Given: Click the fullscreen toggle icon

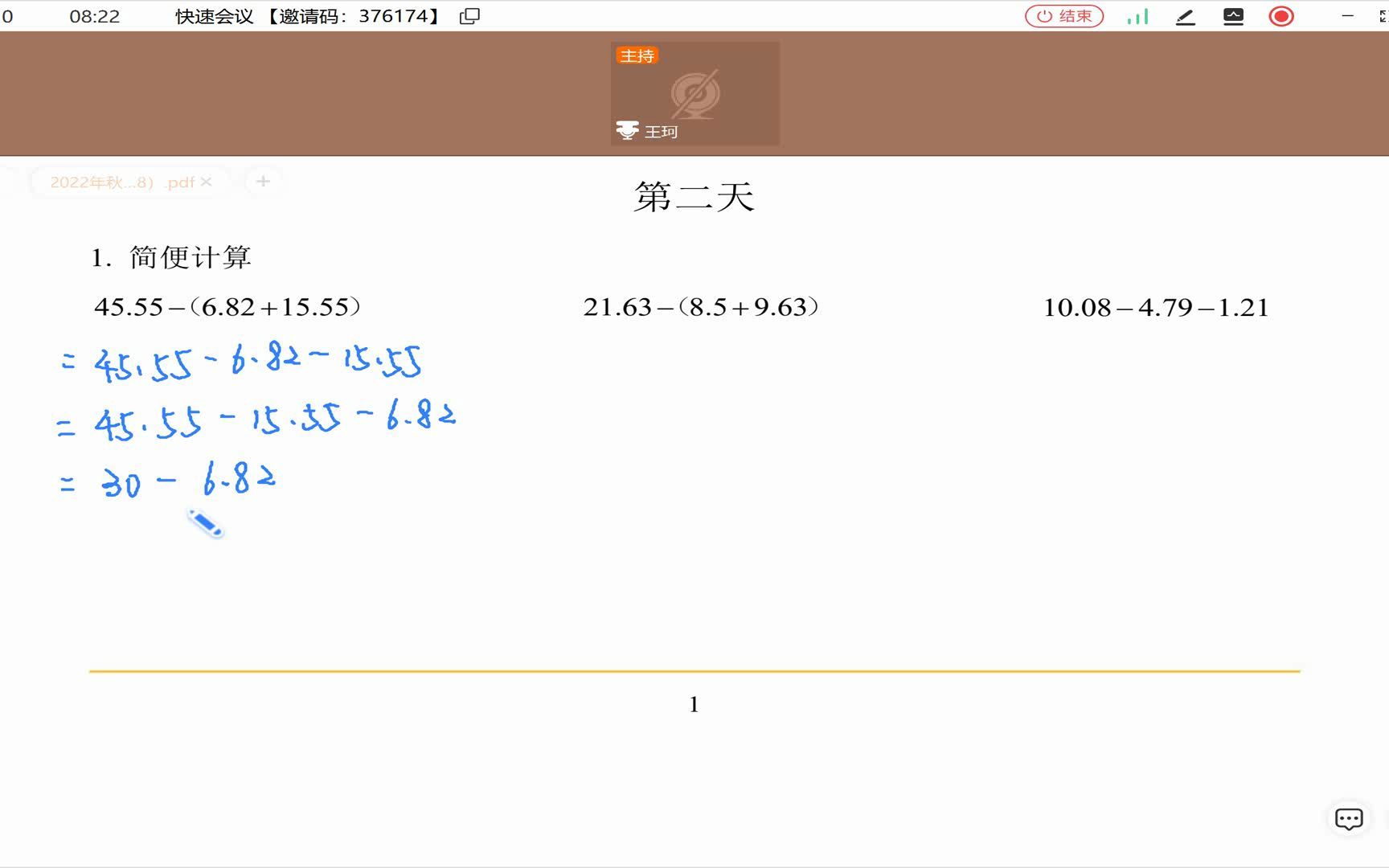Looking at the screenshot, I should point(1383,16).
